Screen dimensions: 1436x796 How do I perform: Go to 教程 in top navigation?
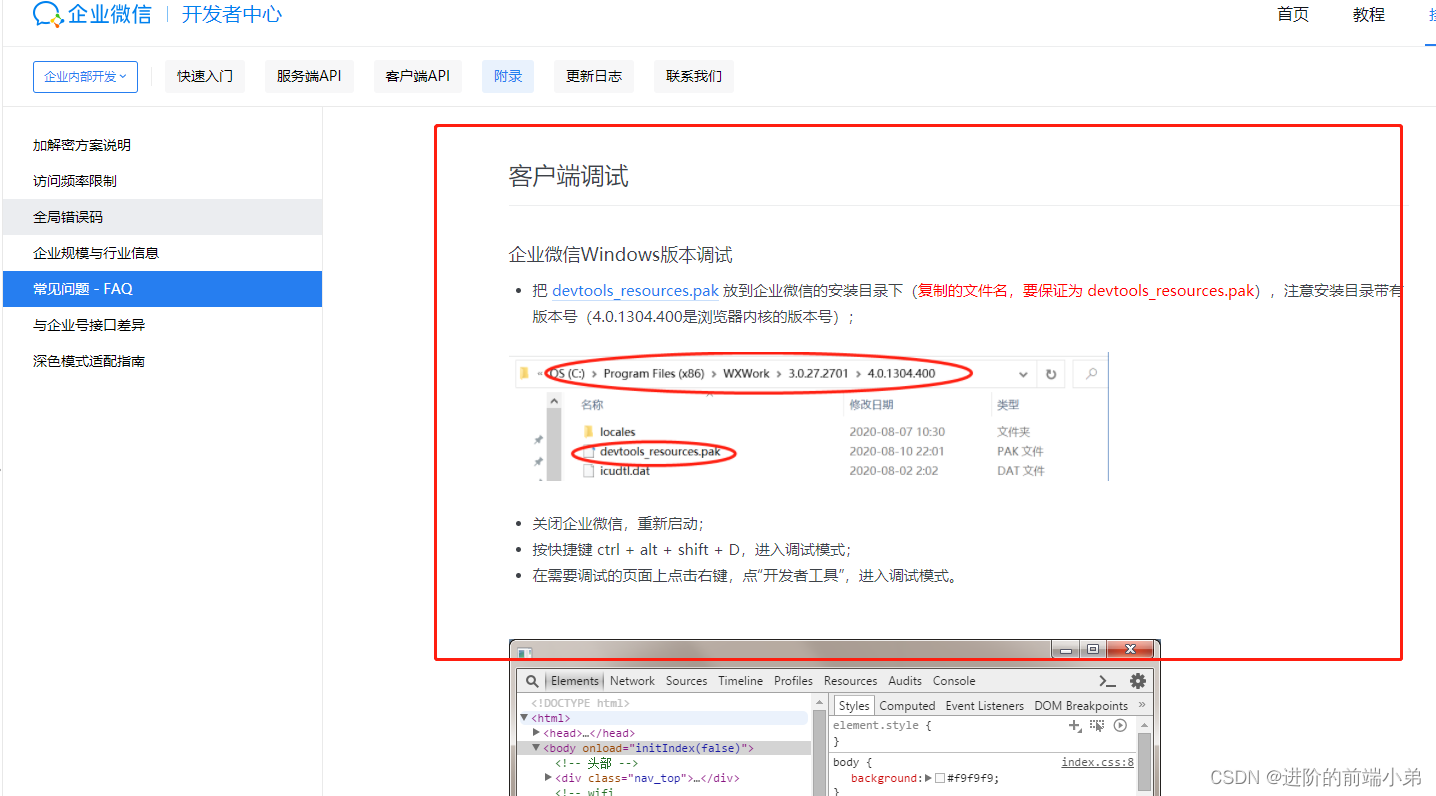tap(1369, 14)
